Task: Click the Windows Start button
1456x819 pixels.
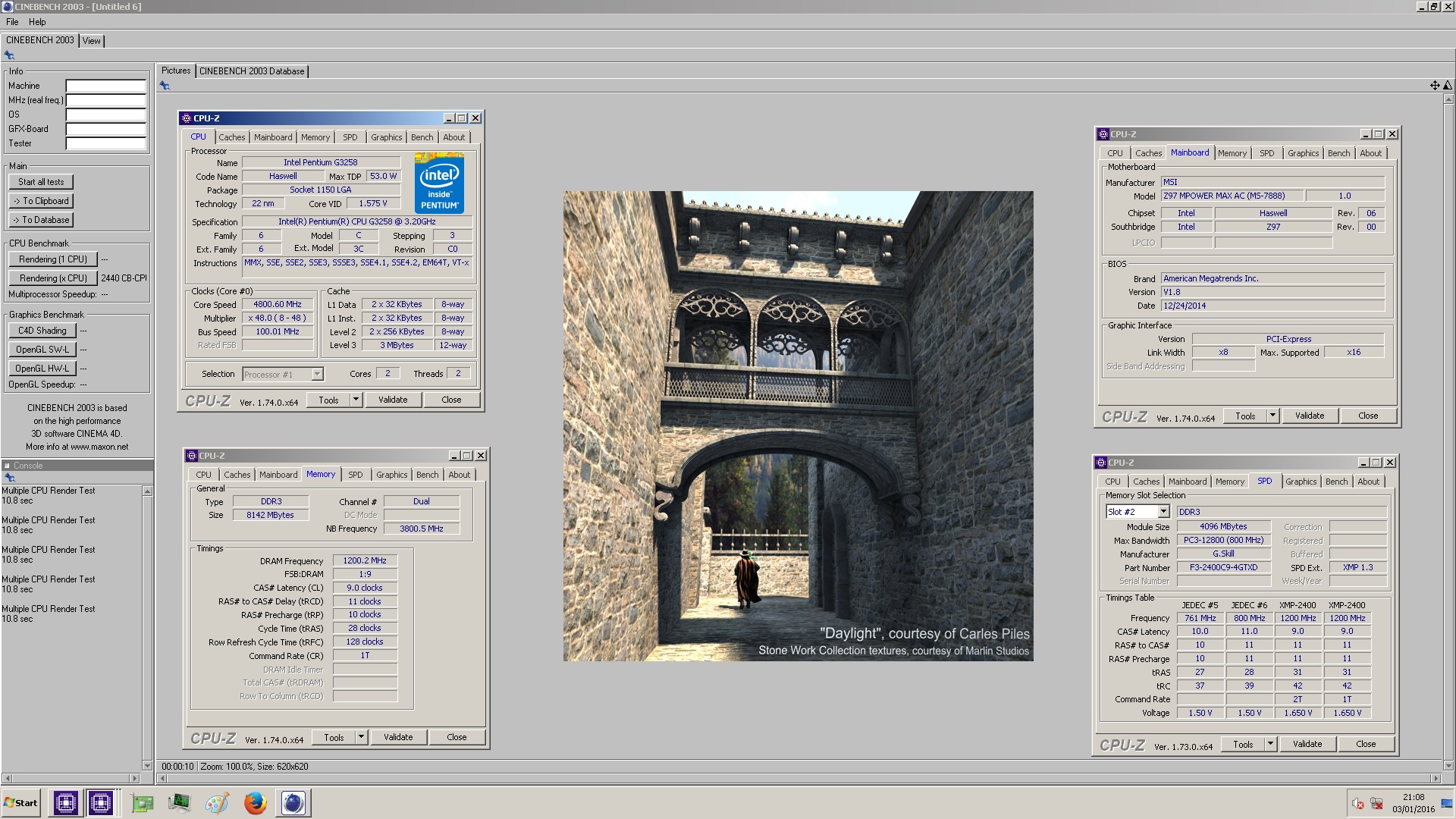Action: pos(21,803)
